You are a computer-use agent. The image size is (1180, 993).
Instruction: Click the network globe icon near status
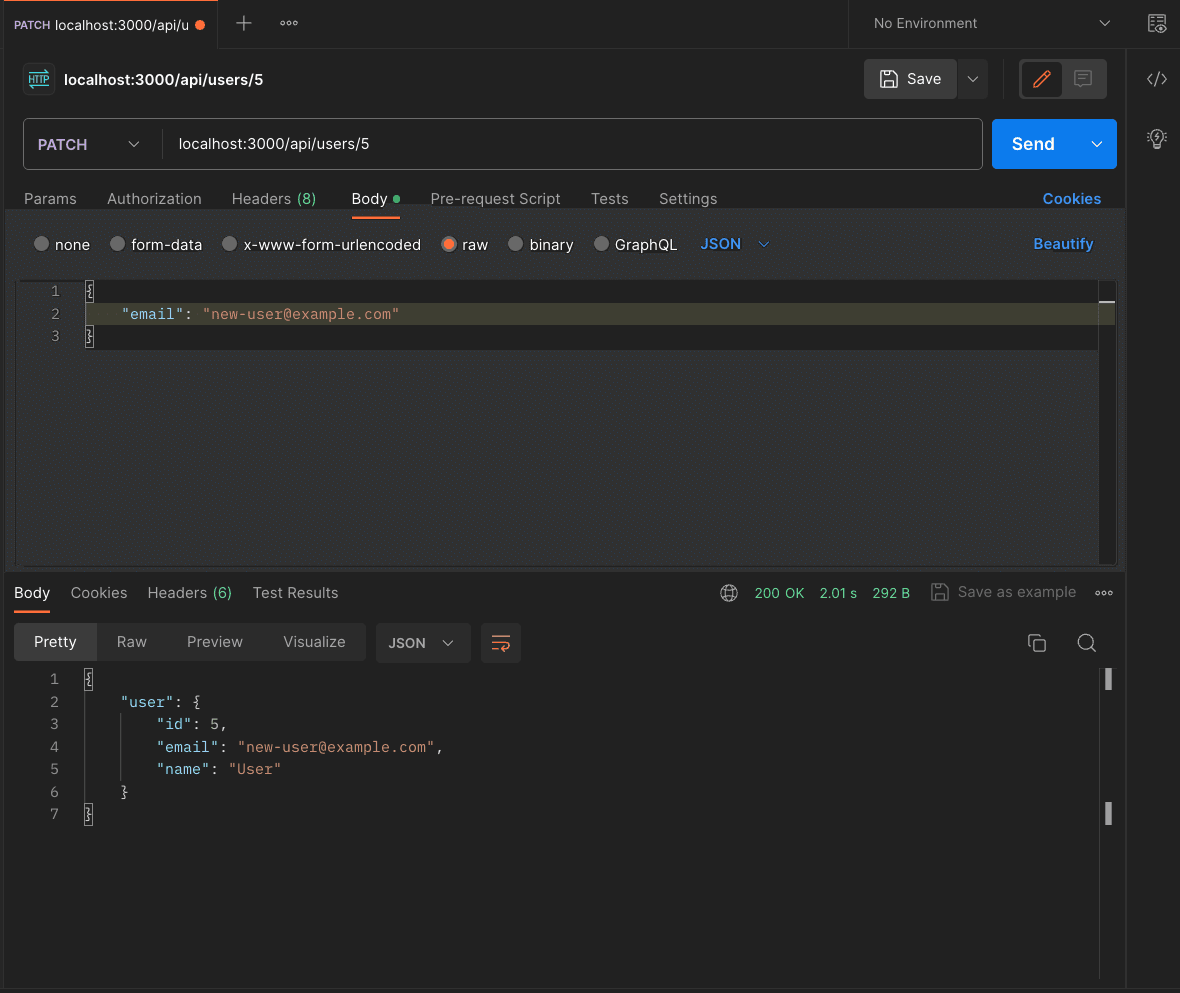click(729, 592)
